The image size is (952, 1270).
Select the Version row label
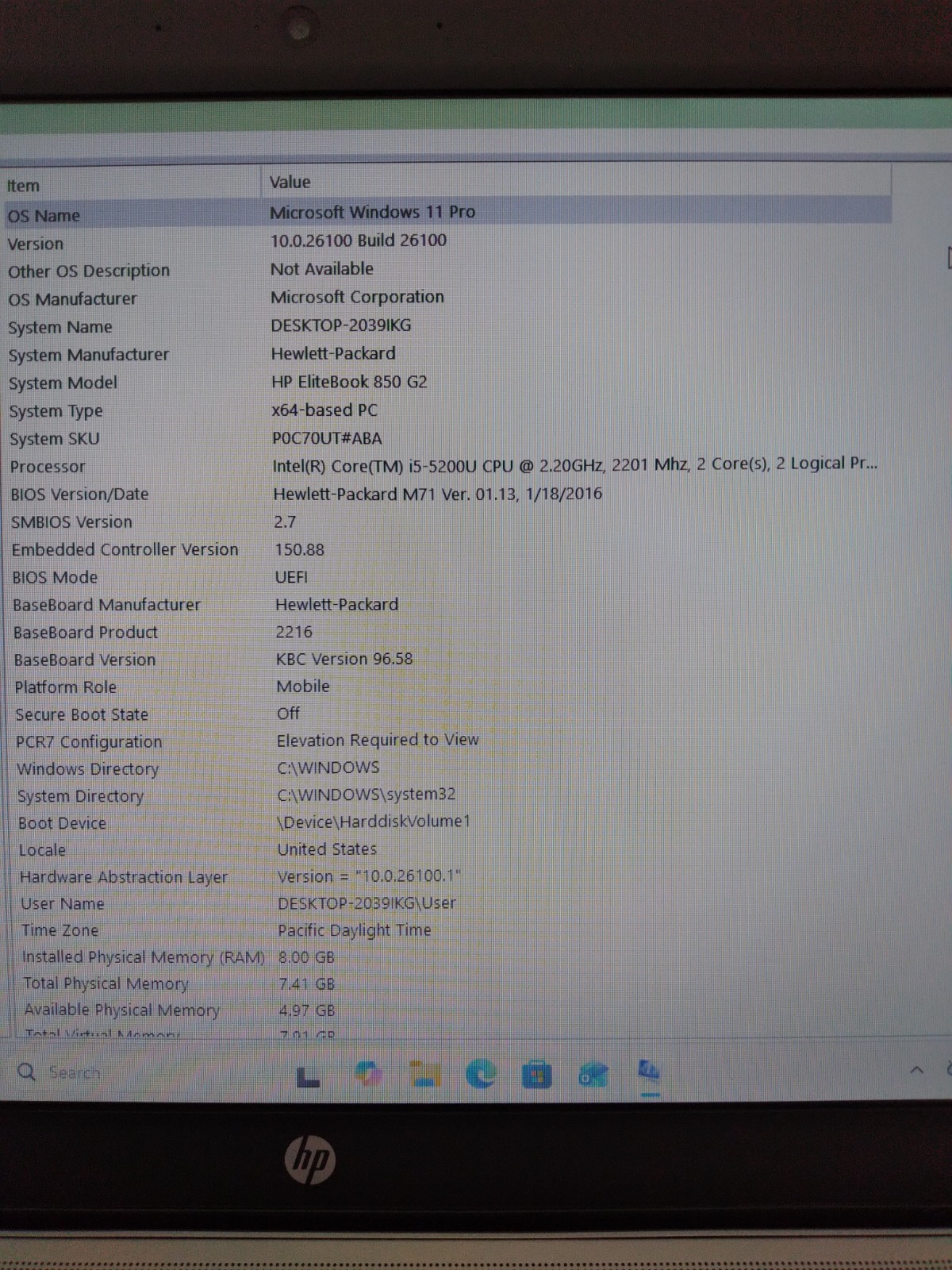36,244
